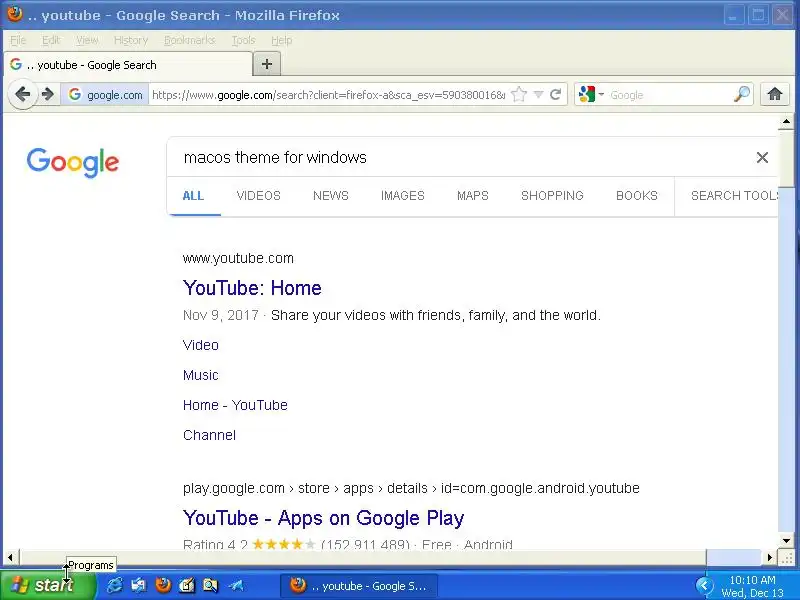The width and height of the screenshot is (800, 600).
Task: Click the blue bird quick launch icon
Action: (235, 585)
